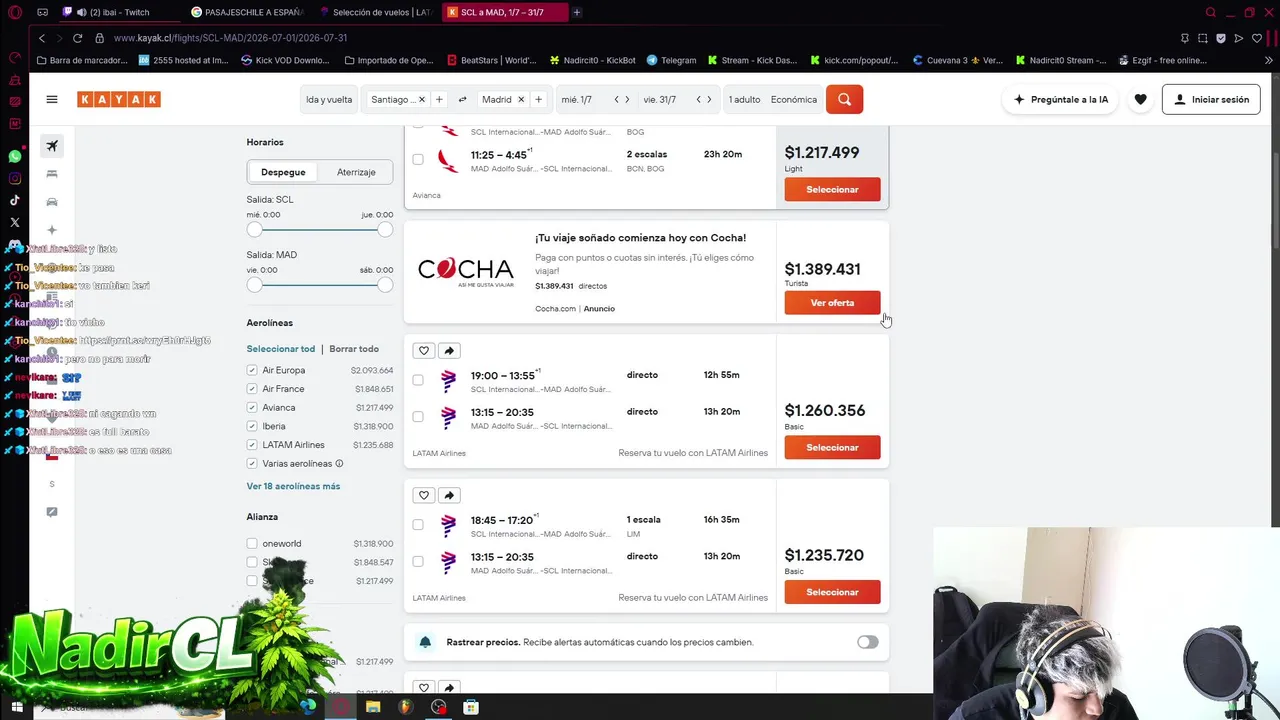
Task: Open Instagram in Opera sidebar
Action: click(x=14, y=179)
